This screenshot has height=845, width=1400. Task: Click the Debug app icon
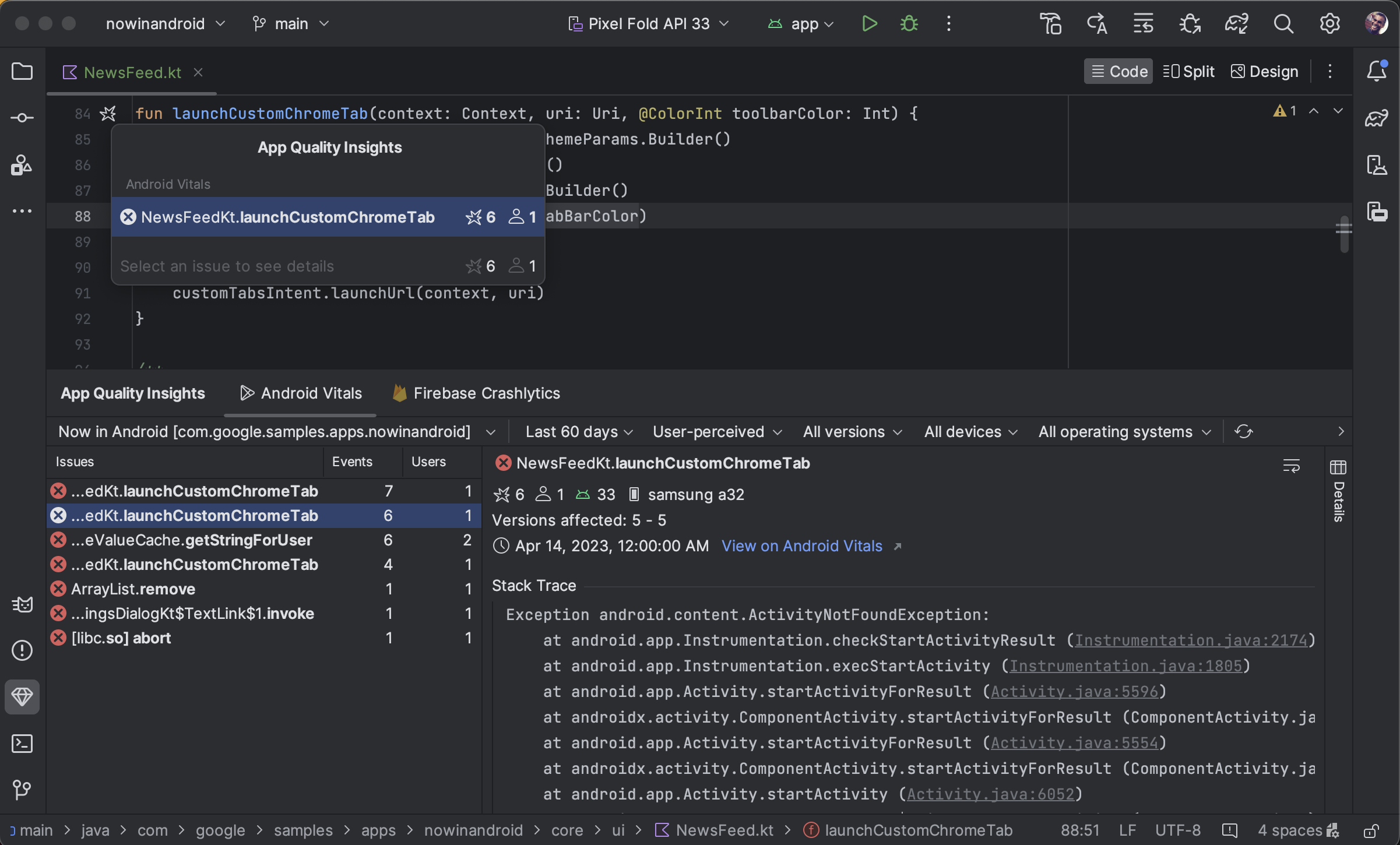pos(909,23)
